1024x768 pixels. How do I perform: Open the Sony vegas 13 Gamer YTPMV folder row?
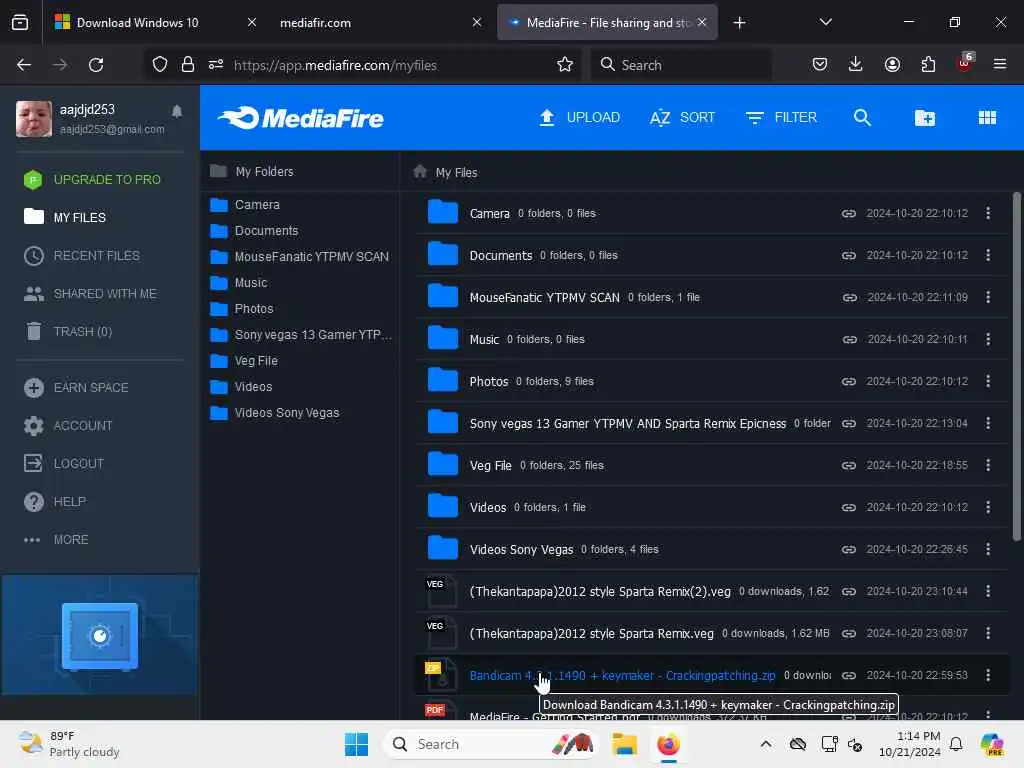[x=711, y=423]
